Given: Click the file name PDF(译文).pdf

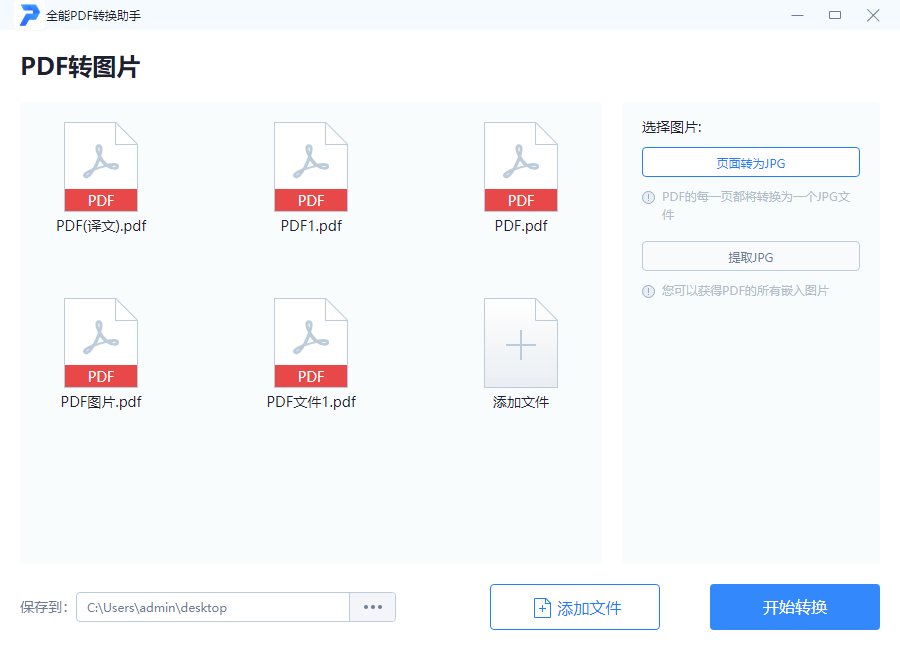Looking at the screenshot, I should (101, 226).
